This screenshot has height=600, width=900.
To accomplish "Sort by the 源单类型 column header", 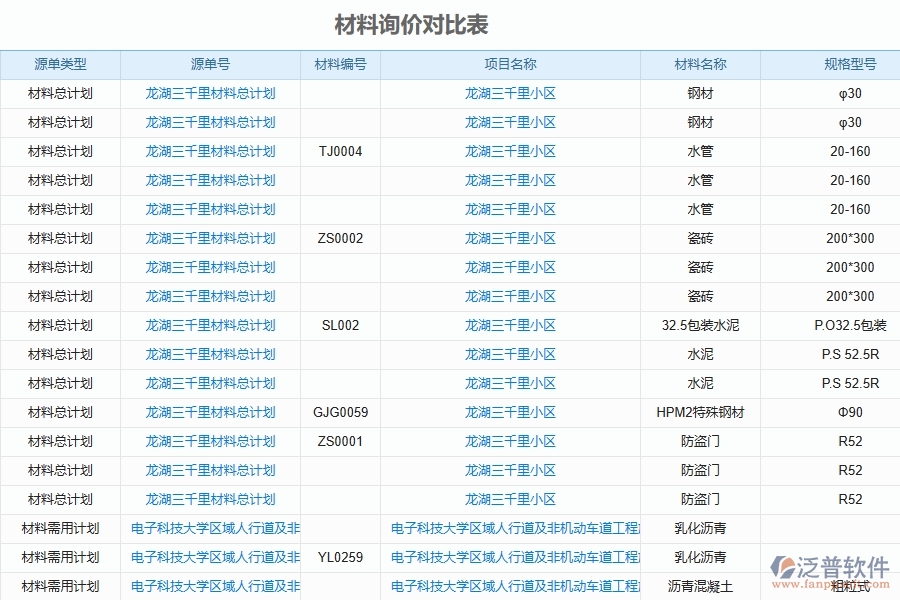I will pos(59,64).
